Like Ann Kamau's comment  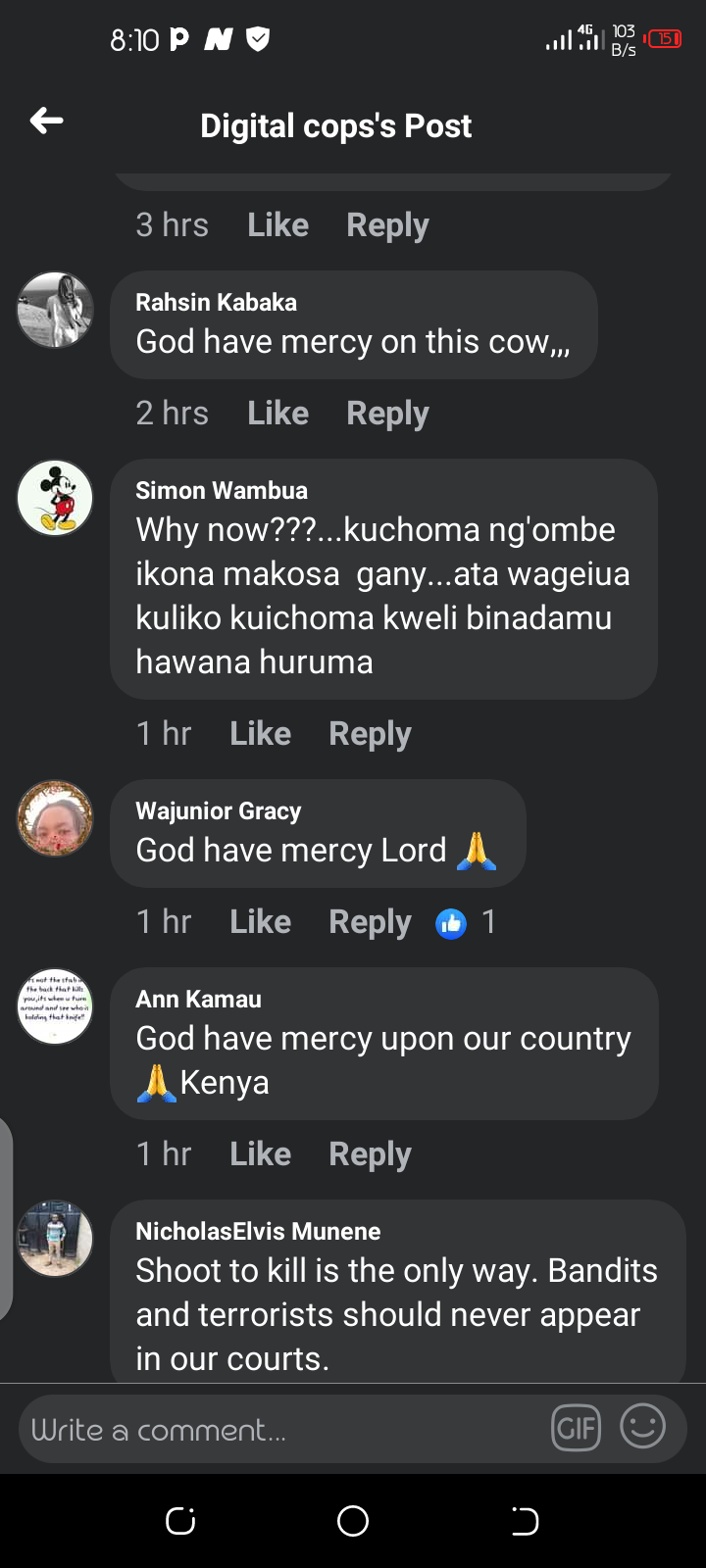coord(260,1154)
